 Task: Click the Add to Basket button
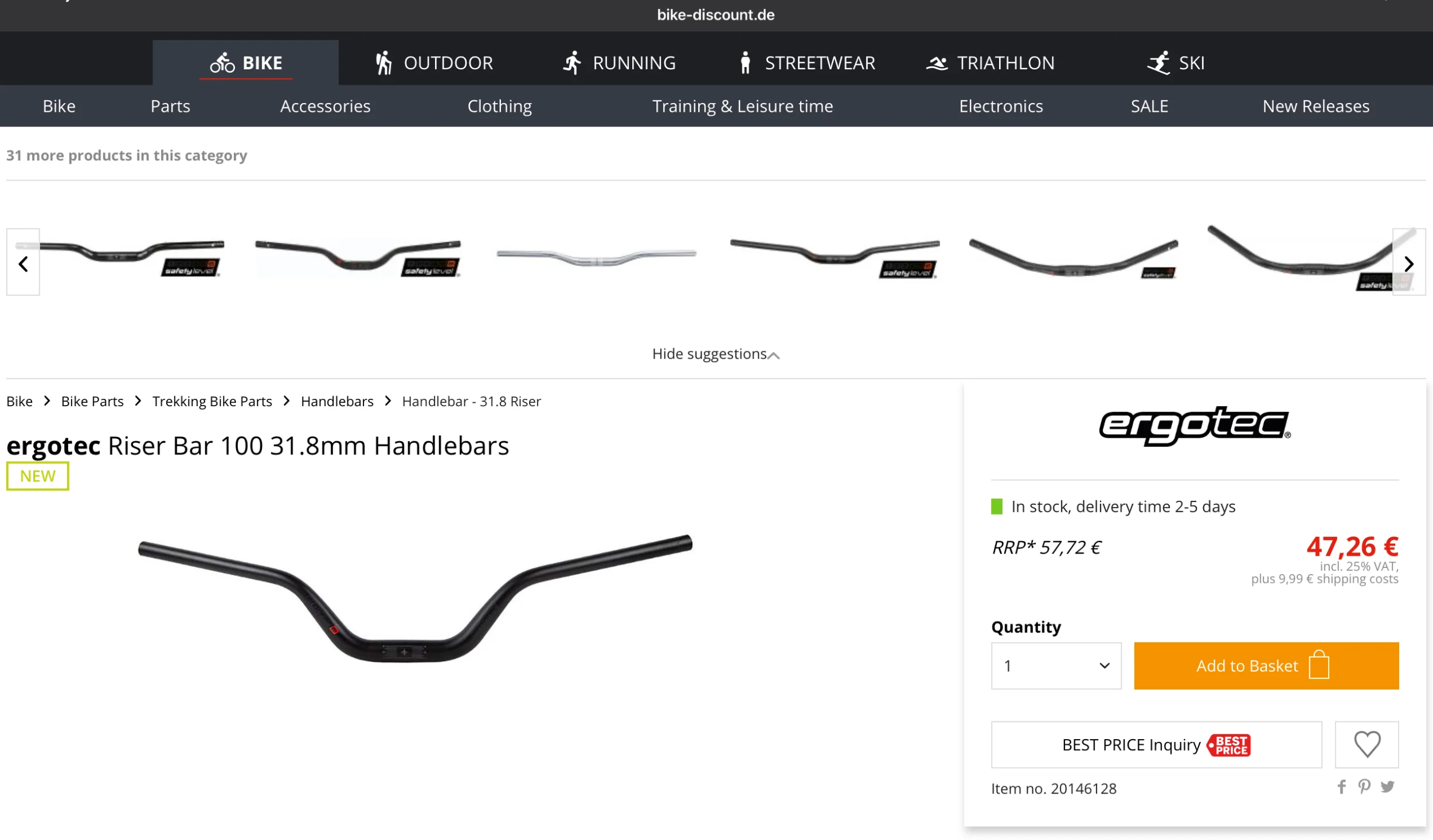click(x=1266, y=665)
